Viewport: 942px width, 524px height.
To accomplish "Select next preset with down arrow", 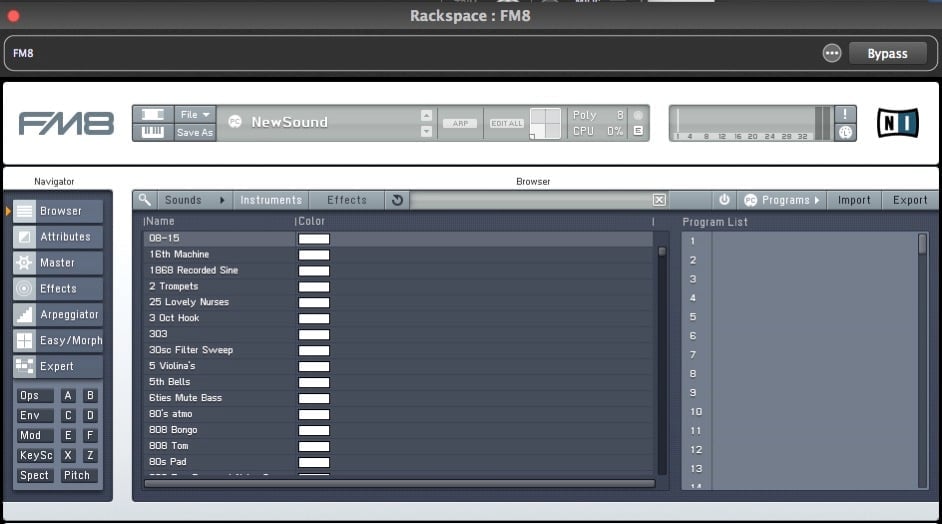I will (x=427, y=131).
